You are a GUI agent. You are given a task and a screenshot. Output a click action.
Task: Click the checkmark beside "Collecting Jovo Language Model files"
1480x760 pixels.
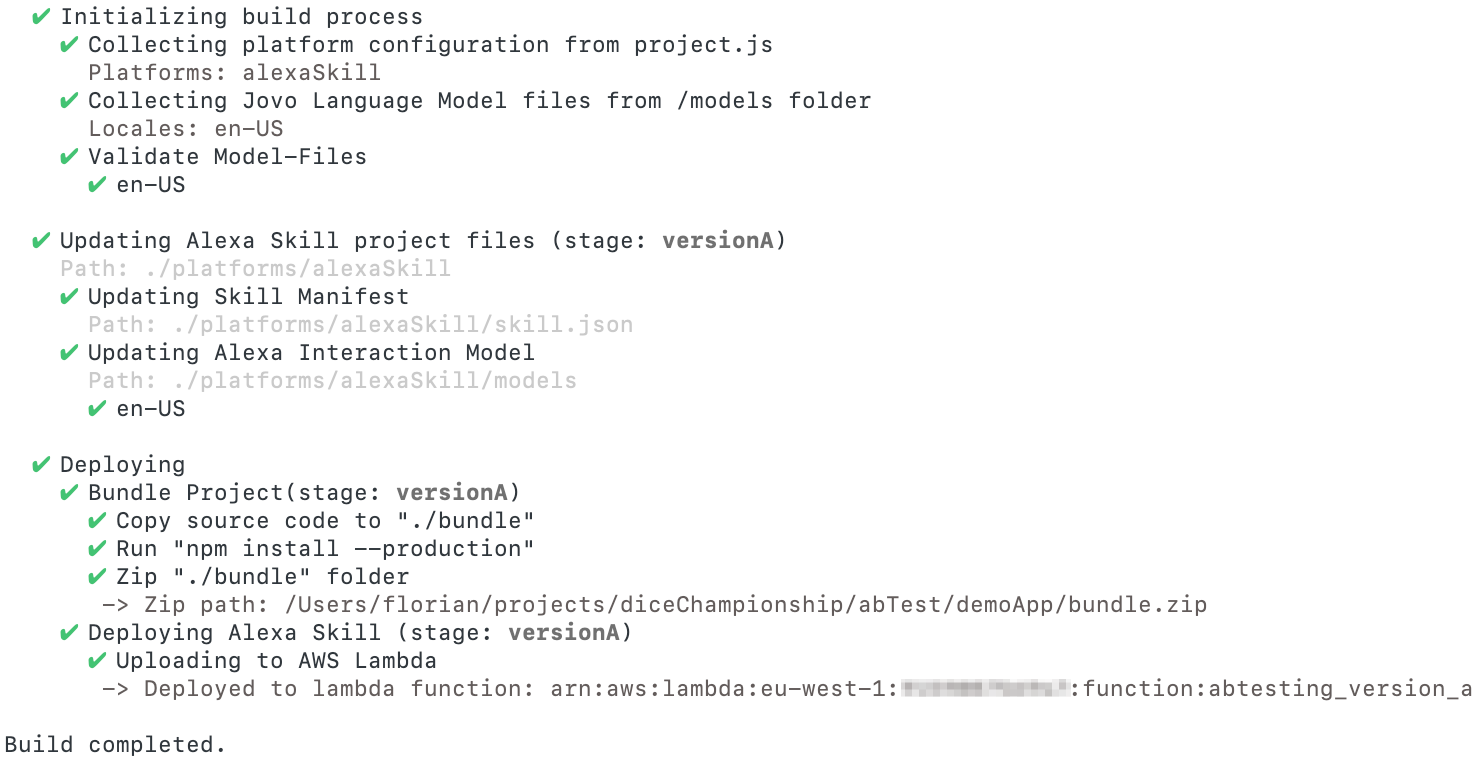pyautogui.click(x=69, y=101)
